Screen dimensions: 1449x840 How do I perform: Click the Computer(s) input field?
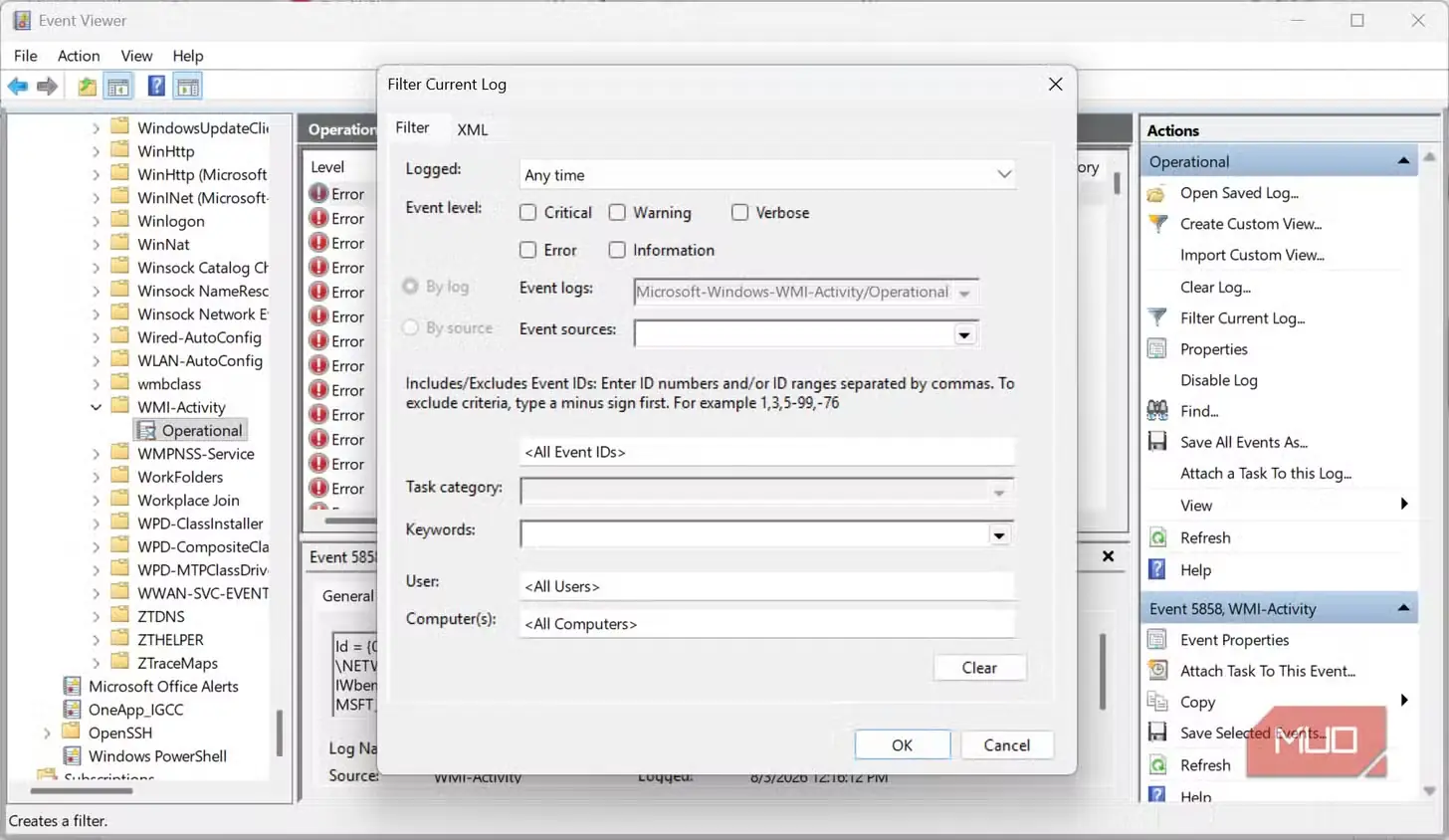(x=767, y=624)
